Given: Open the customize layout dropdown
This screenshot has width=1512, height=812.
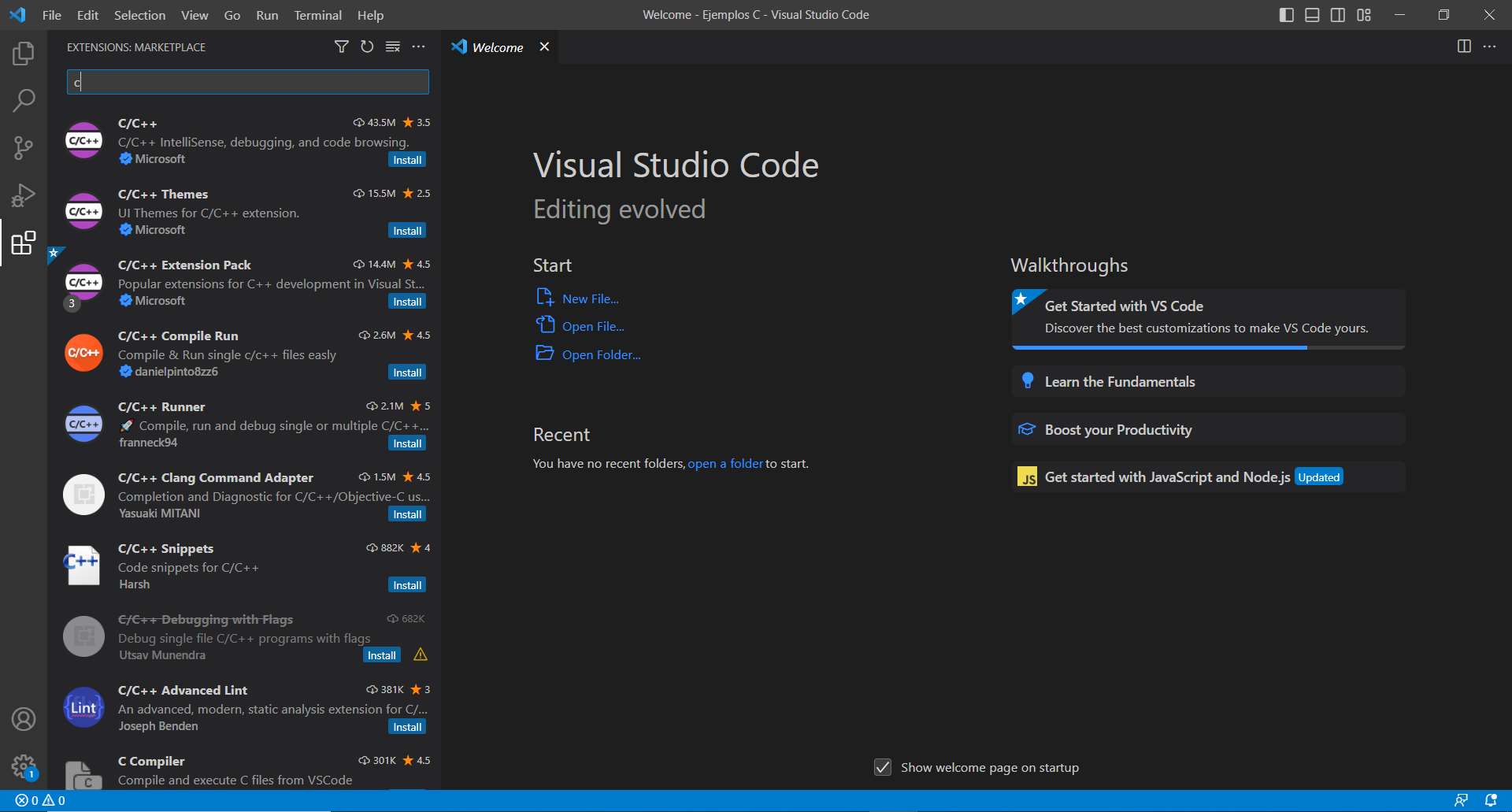Looking at the screenshot, I should coord(1363,14).
